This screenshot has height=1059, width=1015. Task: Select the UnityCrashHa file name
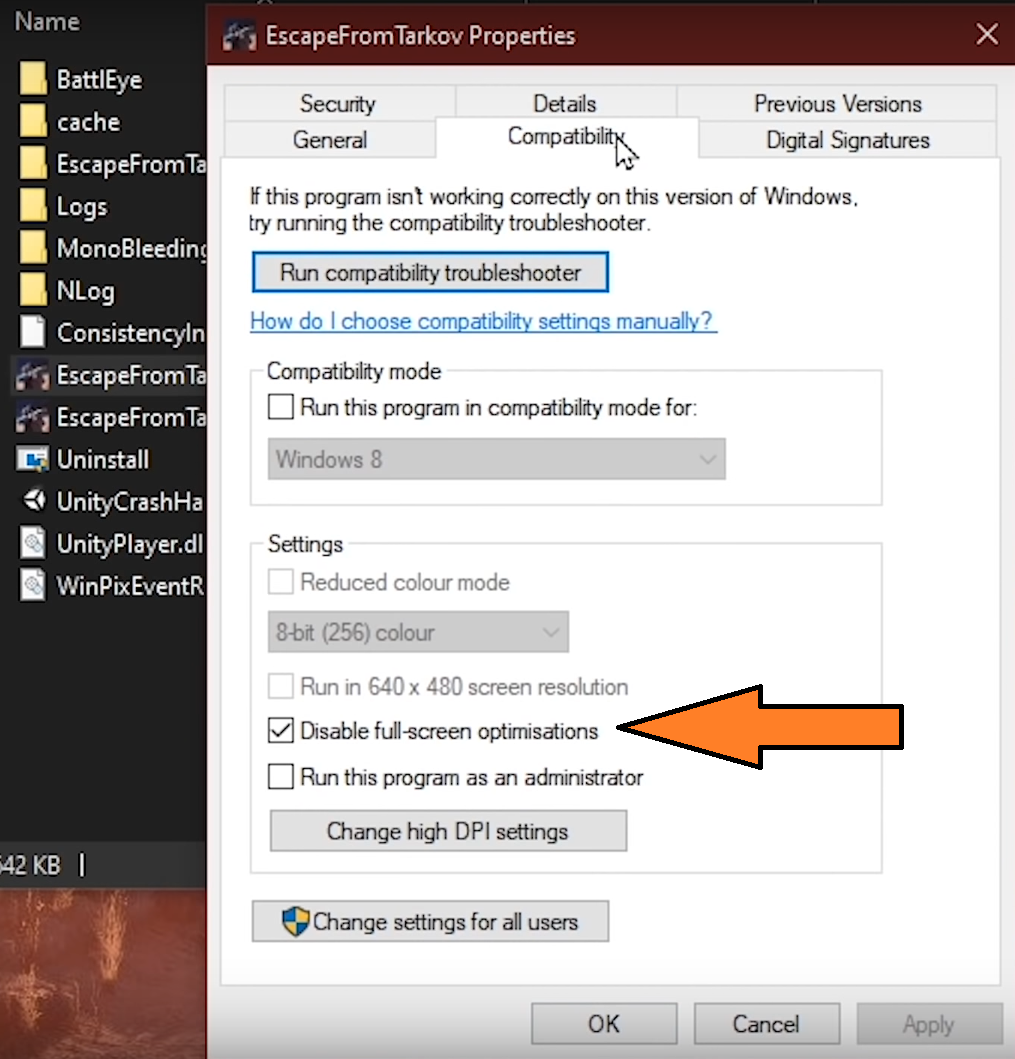pos(130,502)
